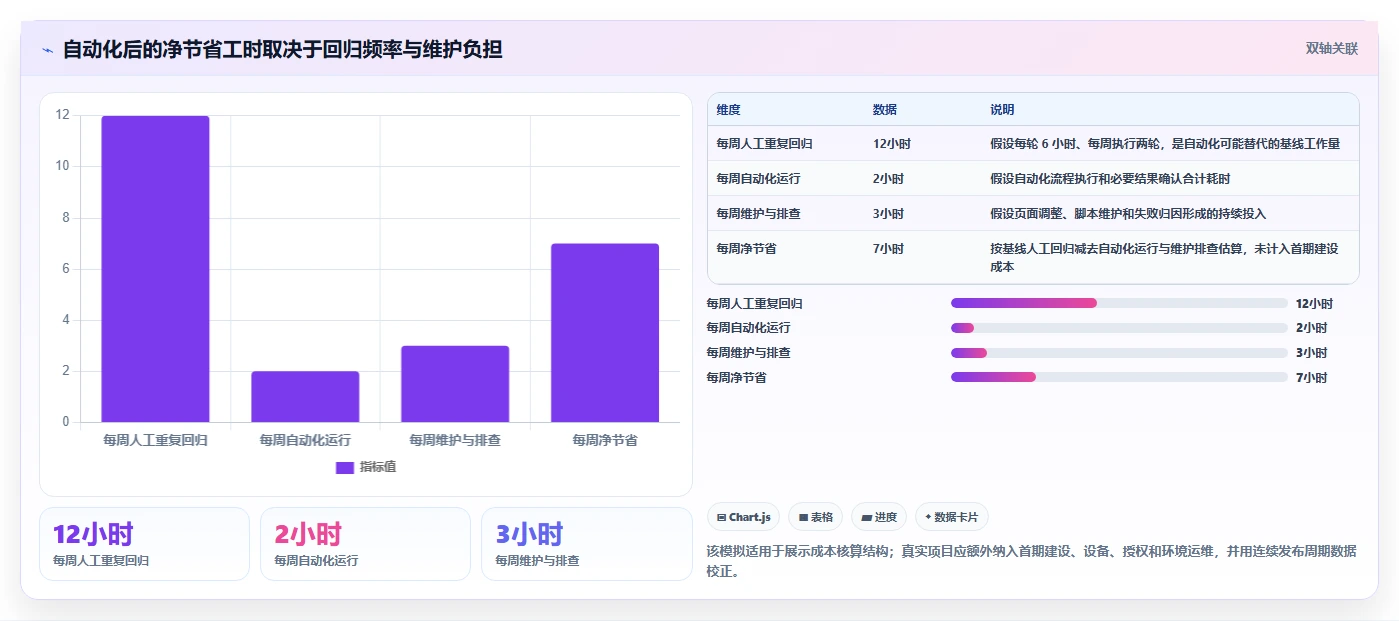Click table data cell 7小时

[888, 249]
